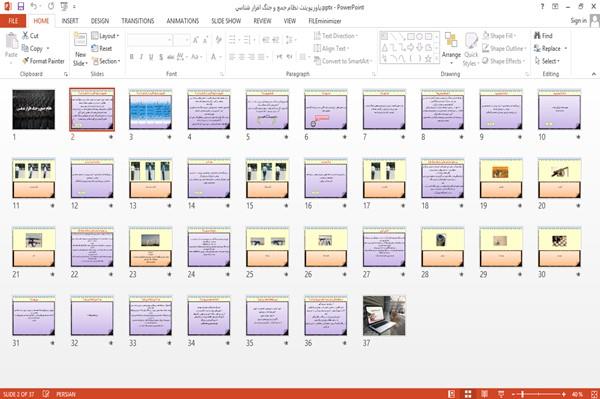The width and height of the screenshot is (600, 399).
Task: Click zoom percentage 40% button
Action: pyautogui.click(x=577, y=394)
